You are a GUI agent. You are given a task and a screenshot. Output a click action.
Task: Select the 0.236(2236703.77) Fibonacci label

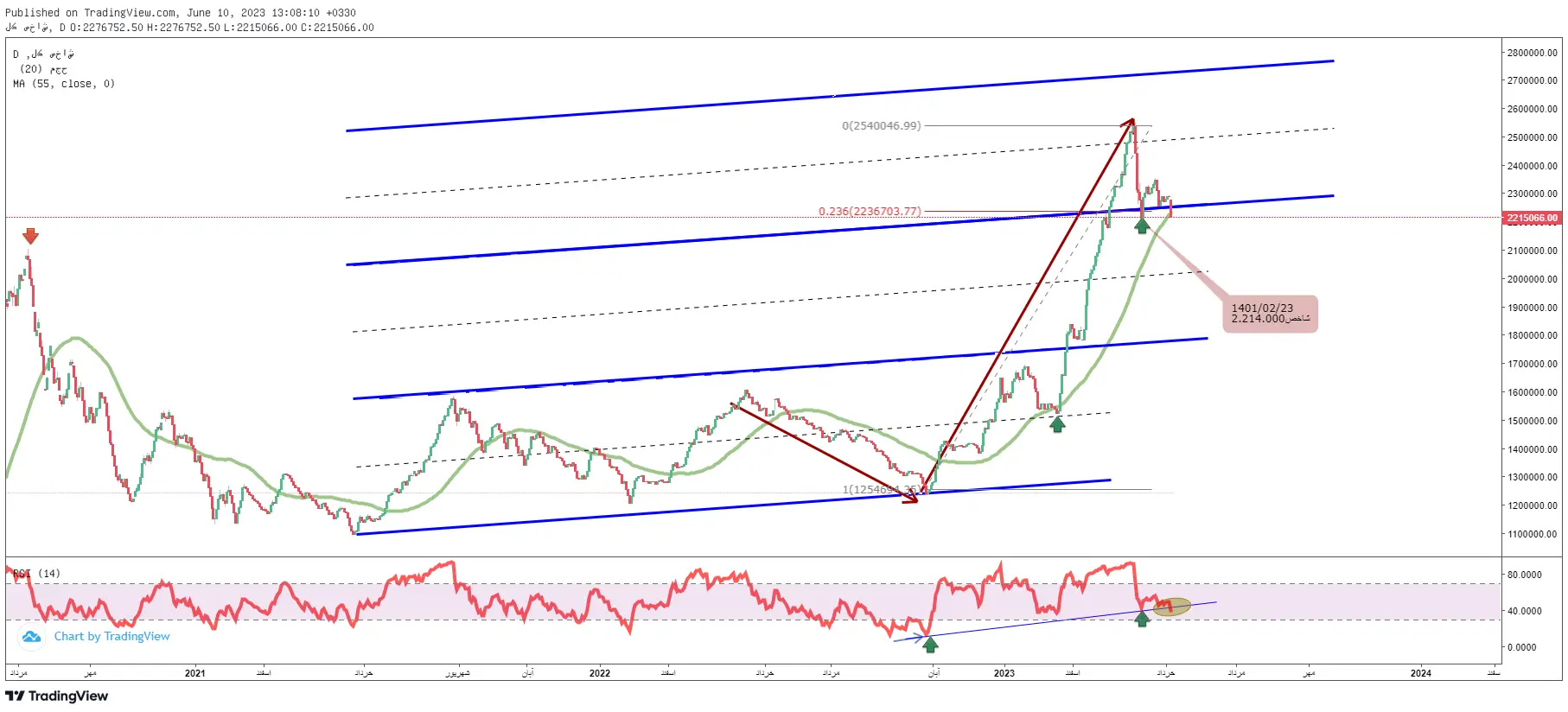[x=870, y=212]
